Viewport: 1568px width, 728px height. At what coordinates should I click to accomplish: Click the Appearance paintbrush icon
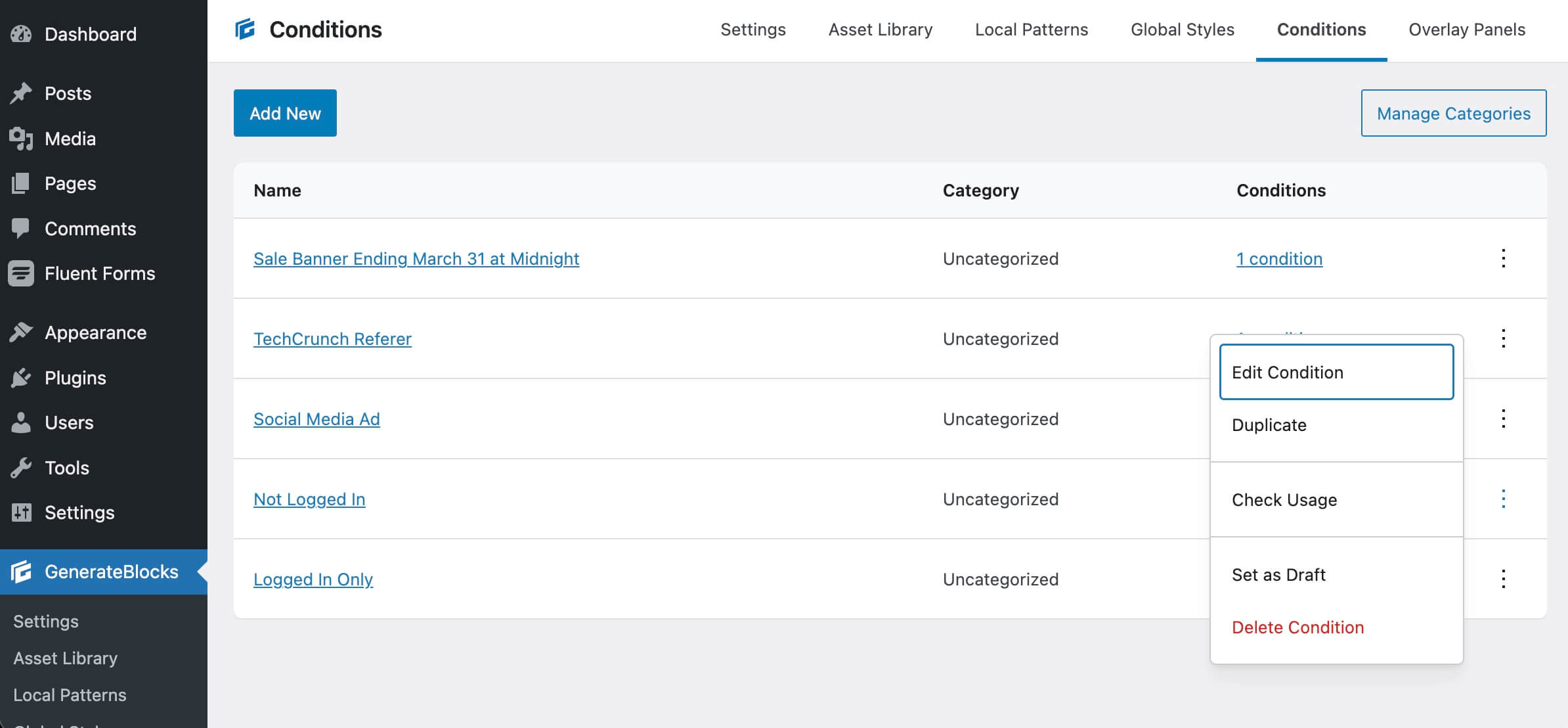coord(21,332)
